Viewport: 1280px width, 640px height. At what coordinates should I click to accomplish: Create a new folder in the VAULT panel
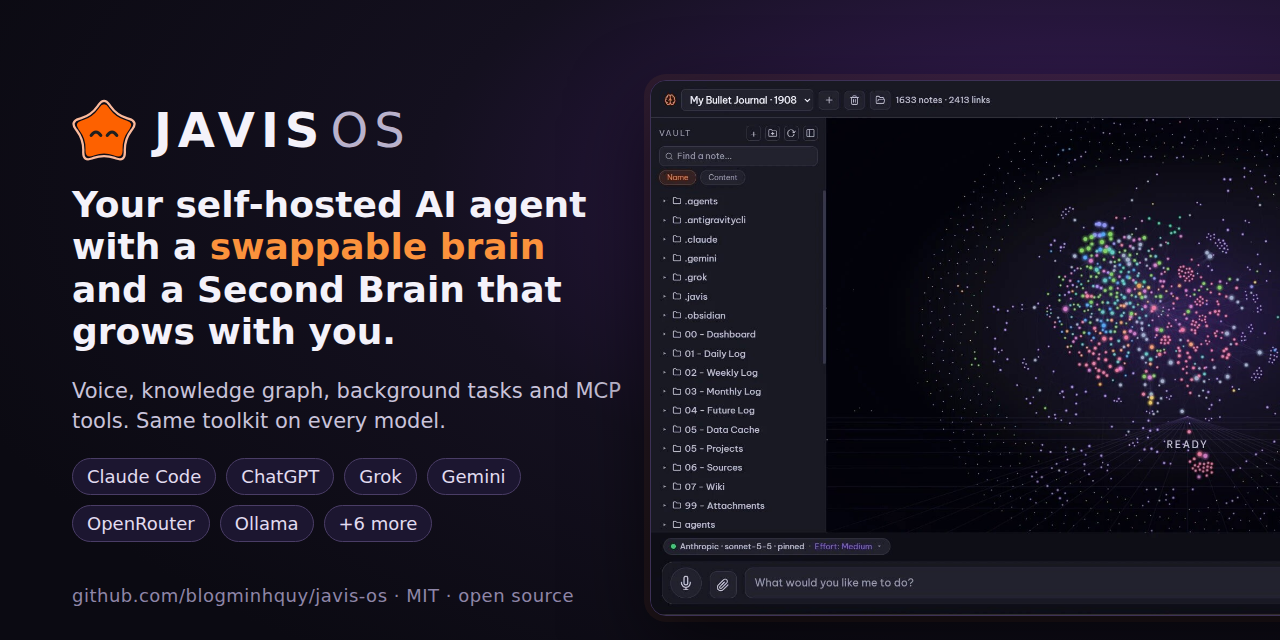pos(773,133)
